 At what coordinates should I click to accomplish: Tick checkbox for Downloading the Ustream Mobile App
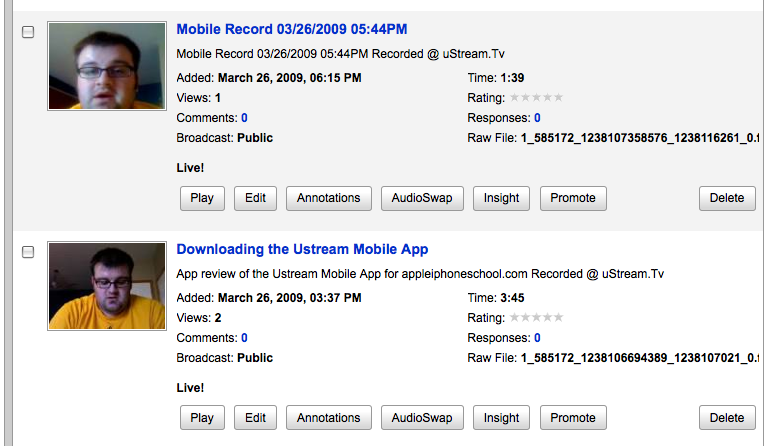(x=28, y=252)
